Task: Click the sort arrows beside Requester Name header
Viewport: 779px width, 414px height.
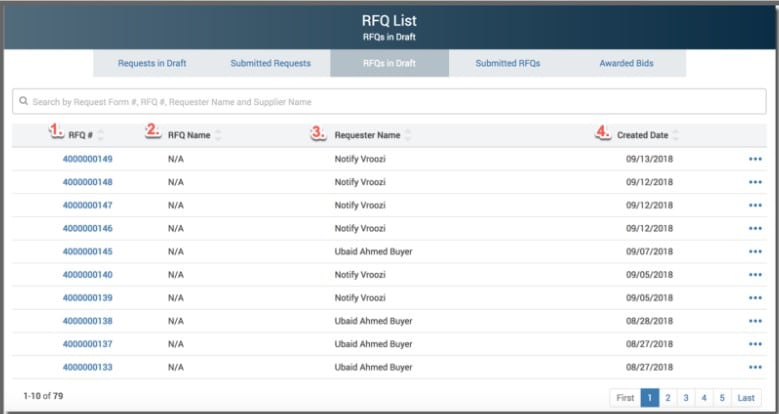Action: [x=408, y=135]
